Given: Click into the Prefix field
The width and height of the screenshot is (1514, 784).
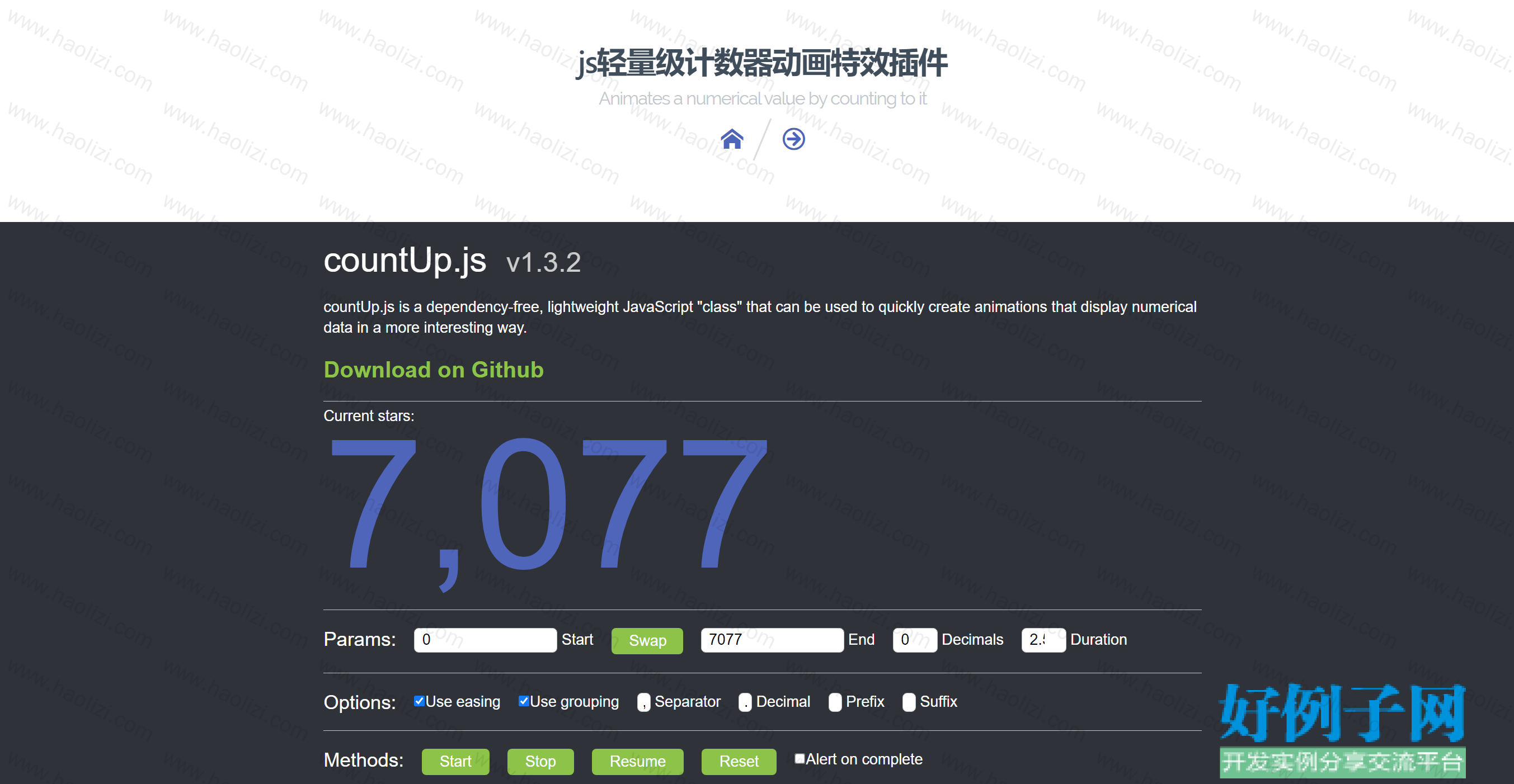Looking at the screenshot, I should 835,702.
